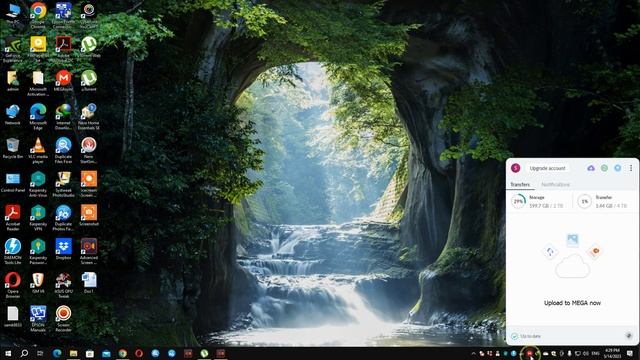The image size is (640, 360).
Task: Click the Upload to MEGA now illustration
Action: click(572, 256)
